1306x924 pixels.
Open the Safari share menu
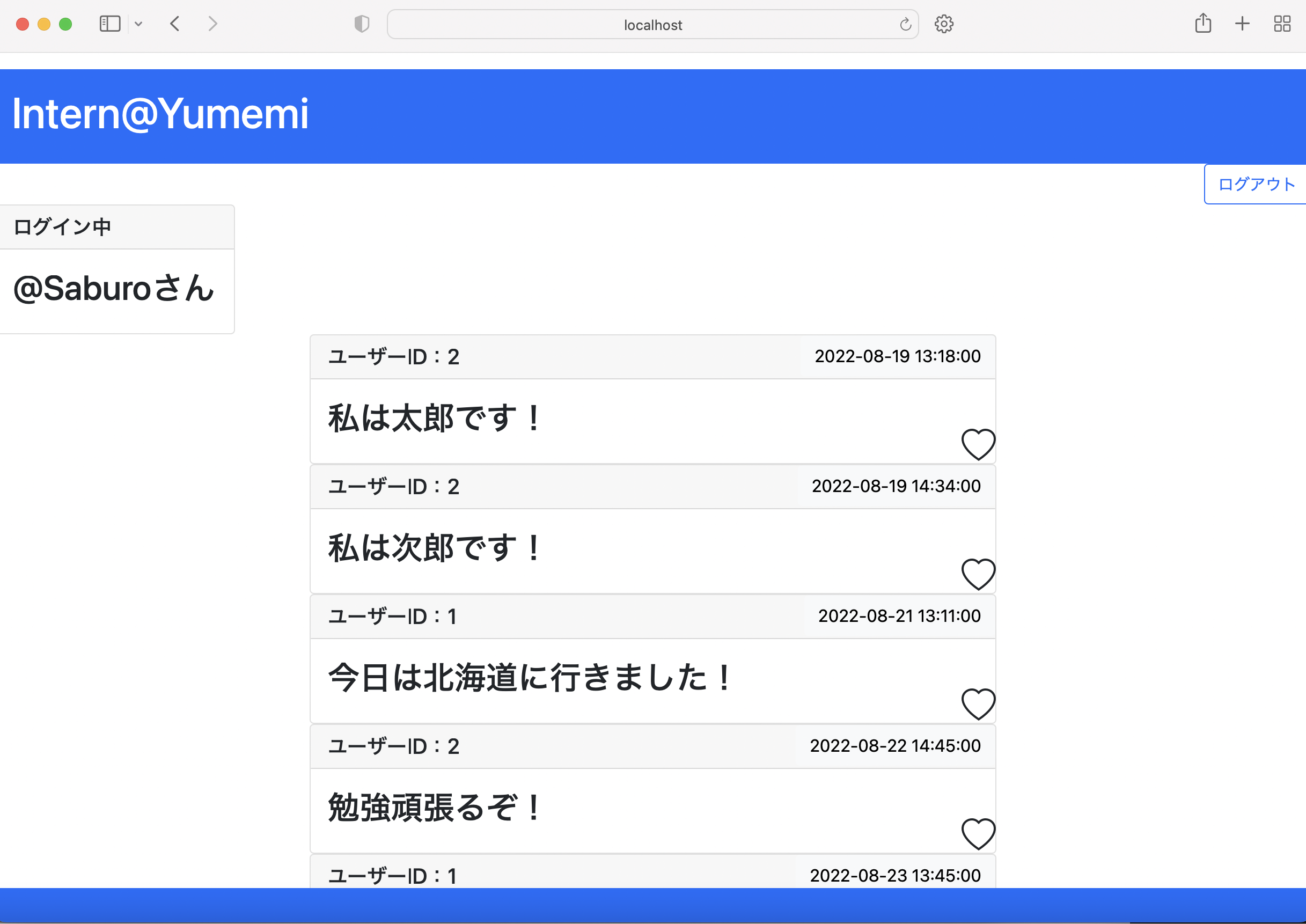(1203, 24)
